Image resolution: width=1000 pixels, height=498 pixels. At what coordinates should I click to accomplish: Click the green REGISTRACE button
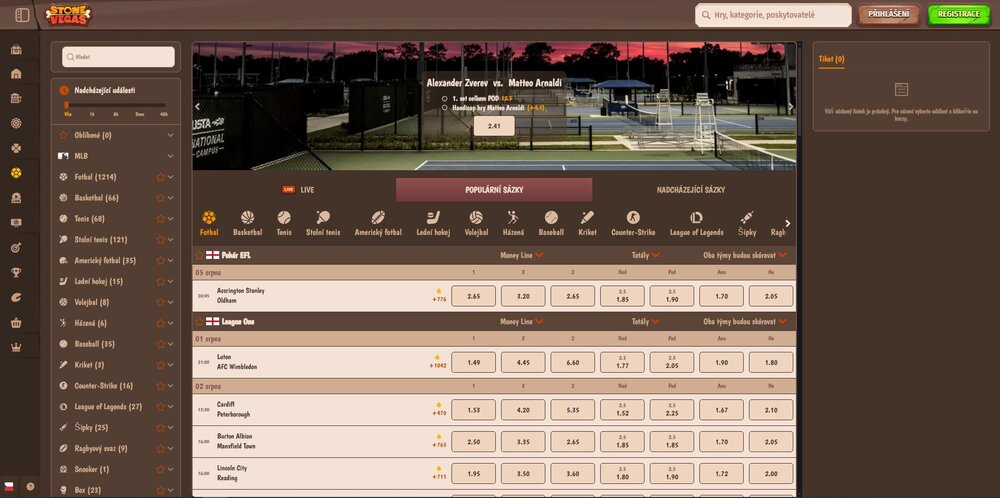tap(958, 15)
